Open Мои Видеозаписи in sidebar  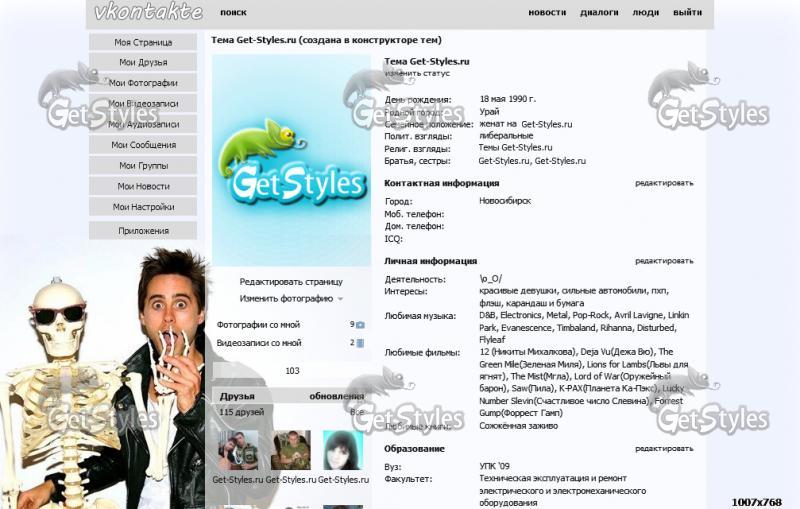coord(143,104)
